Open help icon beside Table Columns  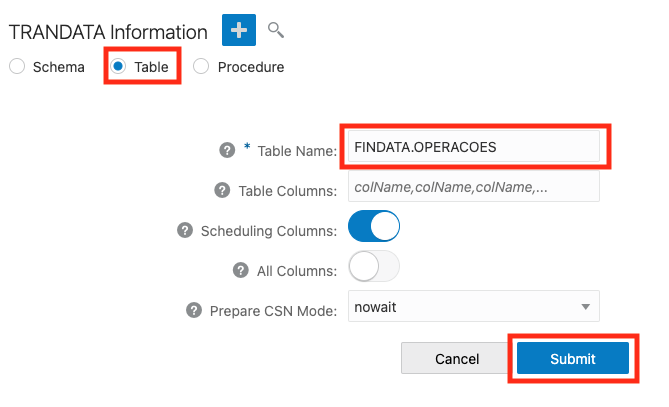pyautogui.click(x=222, y=190)
